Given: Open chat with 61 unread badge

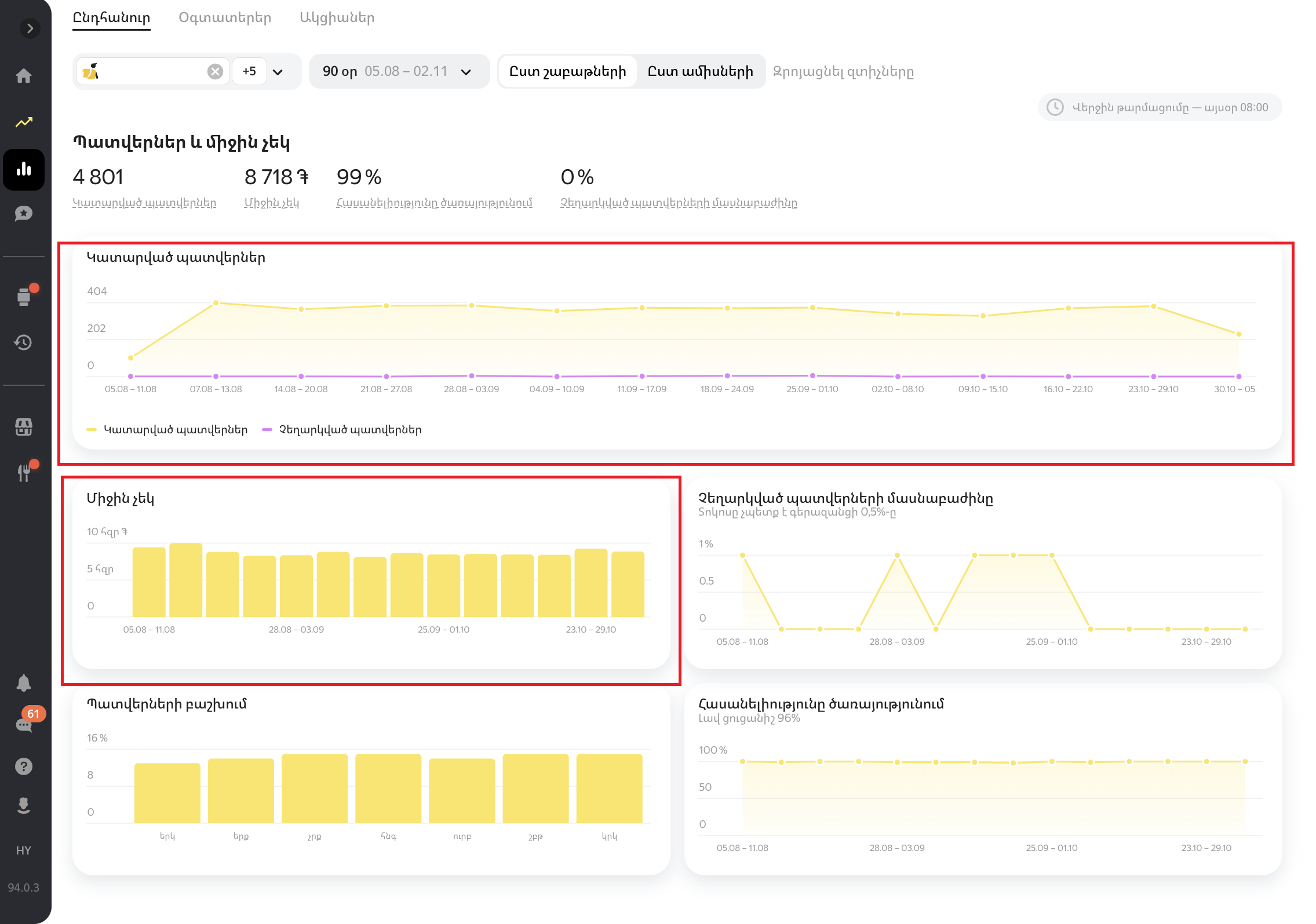Looking at the screenshot, I should (x=24, y=725).
